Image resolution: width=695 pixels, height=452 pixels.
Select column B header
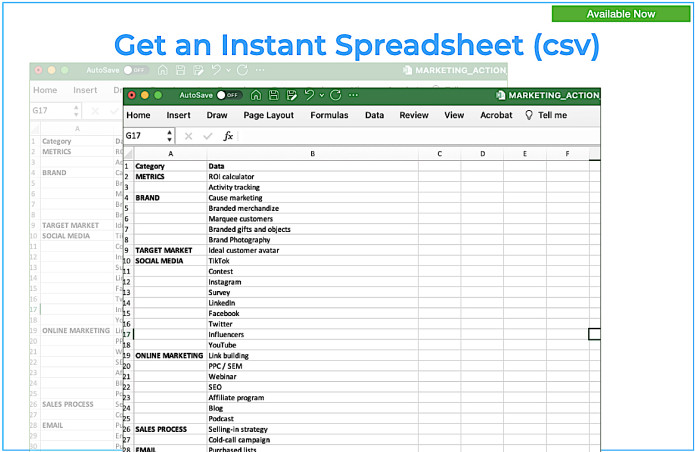tap(312, 154)
